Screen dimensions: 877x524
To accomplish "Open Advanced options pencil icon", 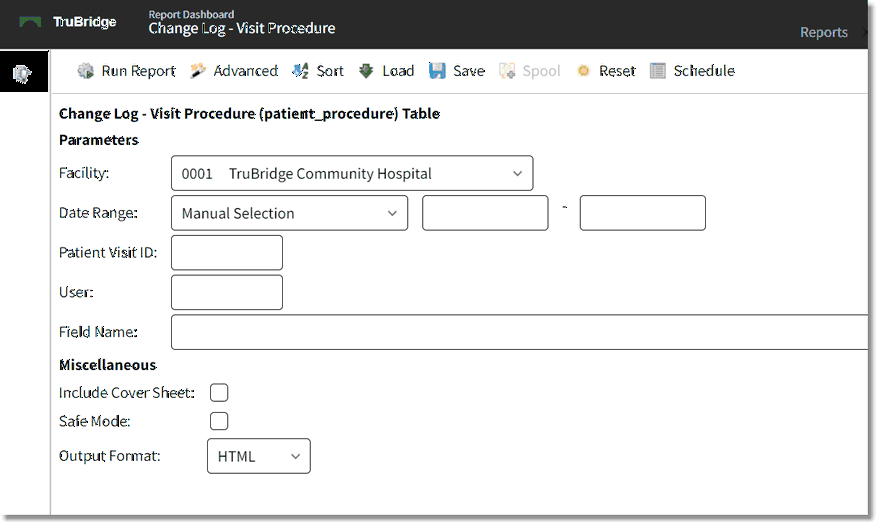I will pyautogui.click(x=198, y=71).
